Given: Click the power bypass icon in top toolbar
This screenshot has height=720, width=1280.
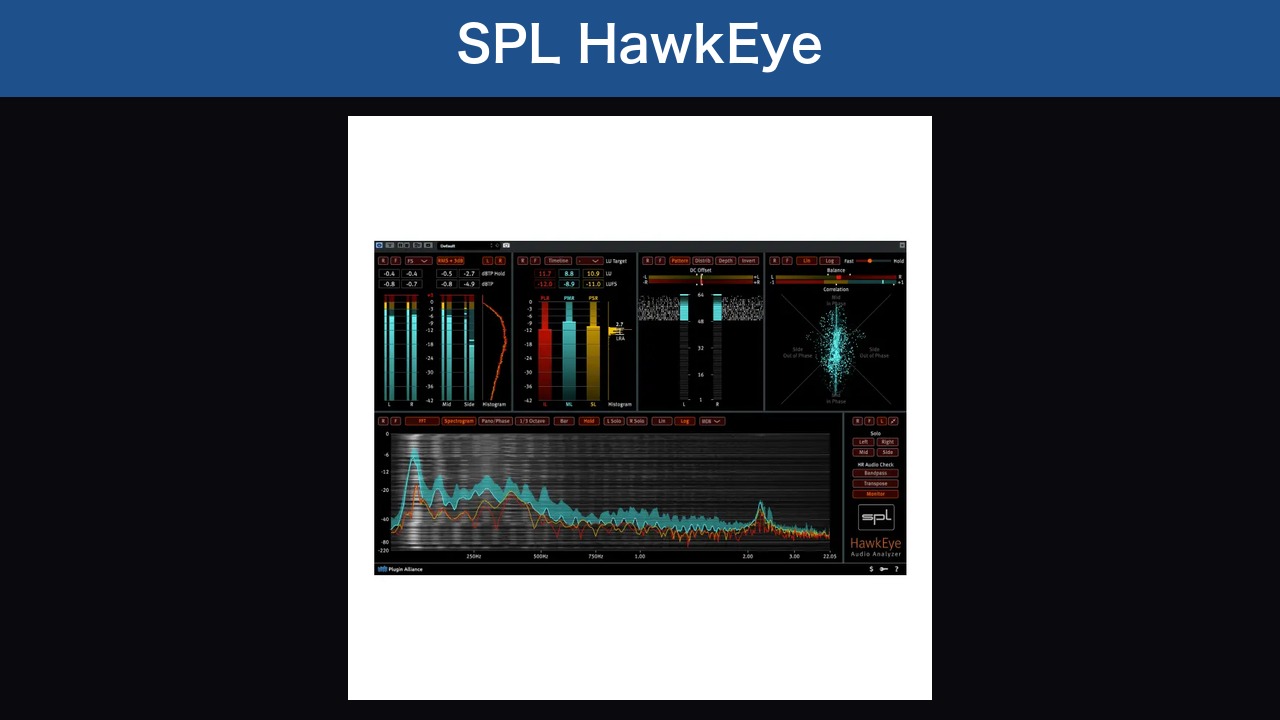Looking at the screenshot, I should [x=379, y=245].
